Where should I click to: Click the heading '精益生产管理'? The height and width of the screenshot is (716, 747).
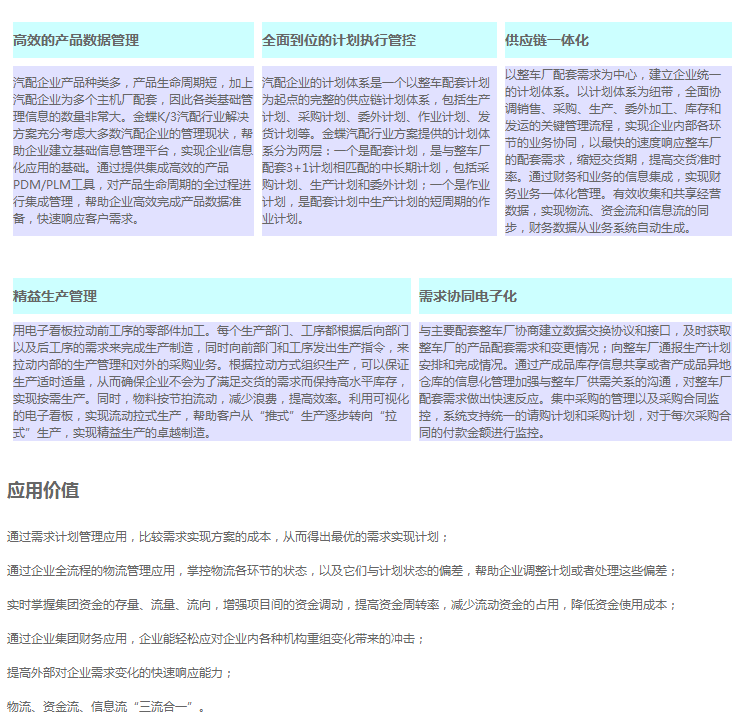(55, 296)
